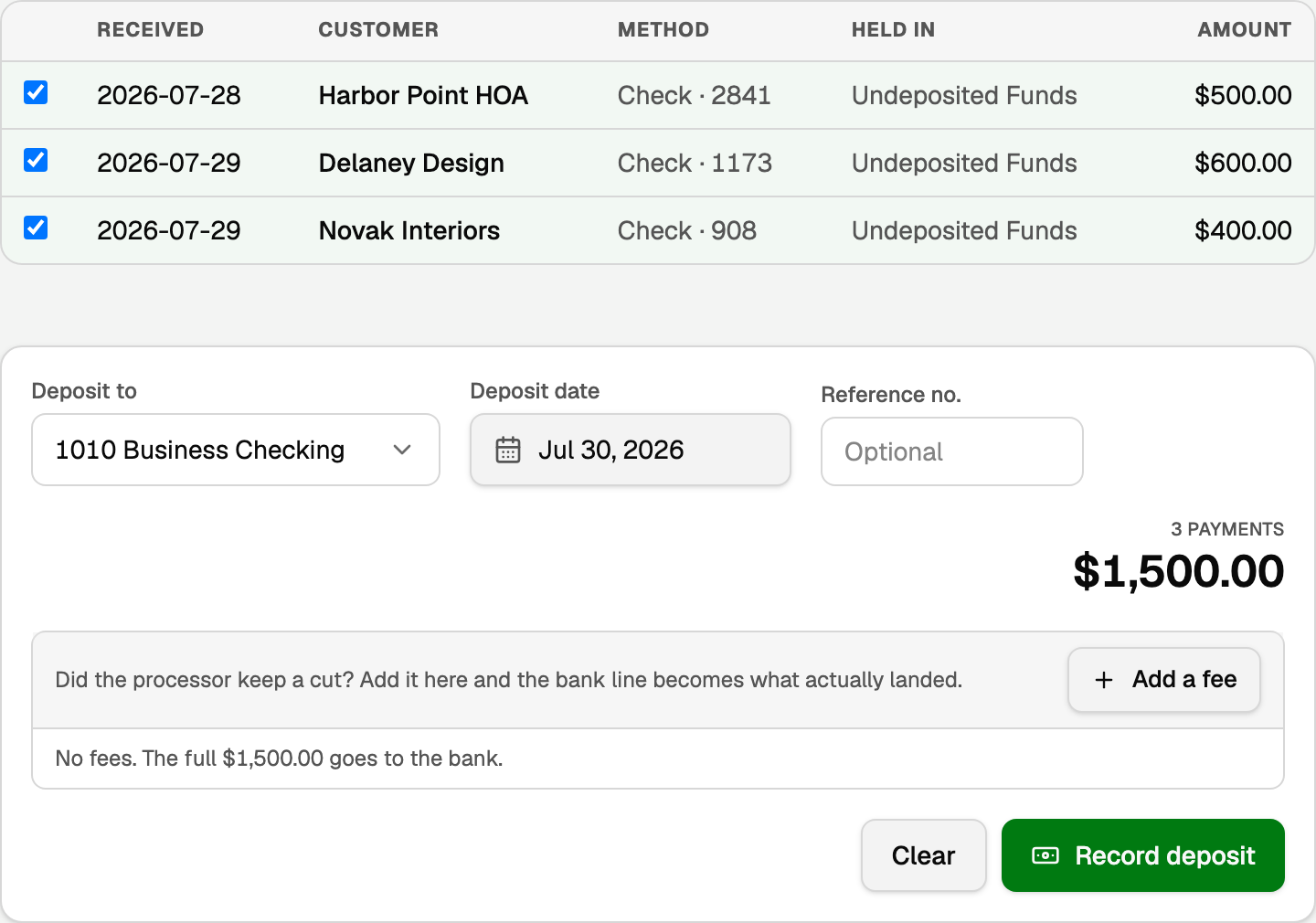Image resolution: width=1316 pixels, height=923 pixels.
Task: Click the 2026-07-28 received date
Action: click(x=169, y=95)
